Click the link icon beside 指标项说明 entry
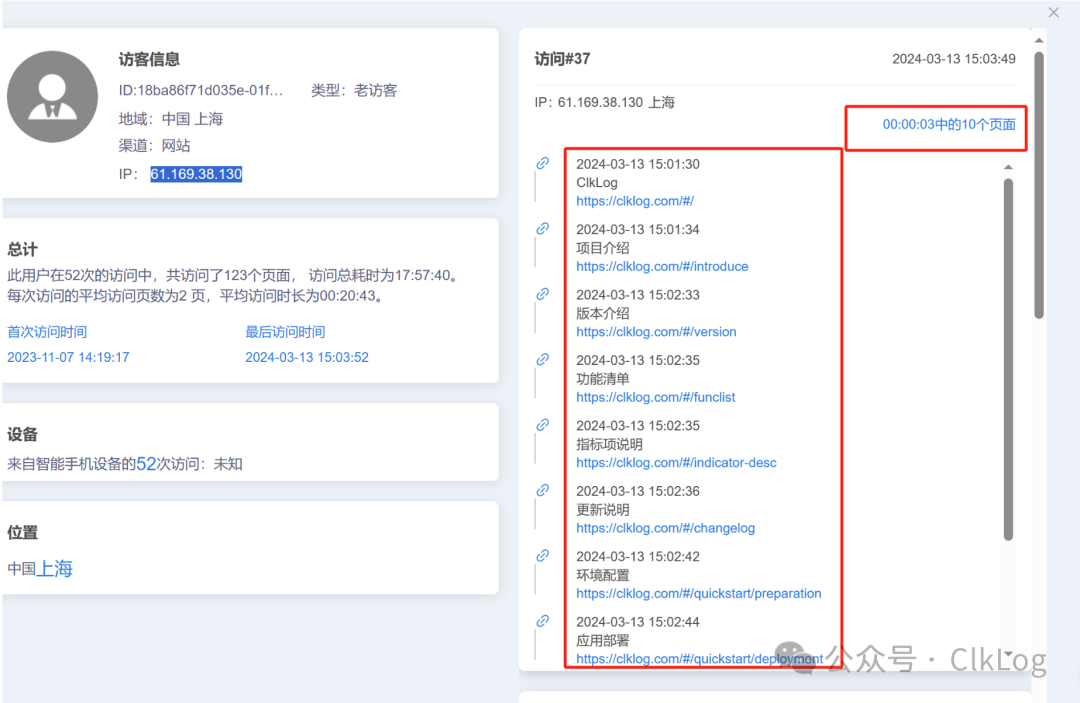 pos(543,425)
